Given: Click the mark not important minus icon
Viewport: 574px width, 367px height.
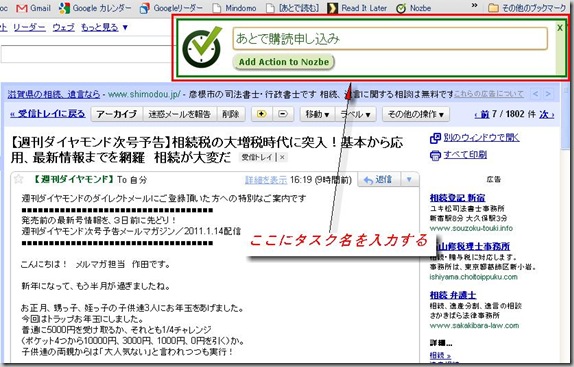Looking at the screenshot, I should pos(282,114).
